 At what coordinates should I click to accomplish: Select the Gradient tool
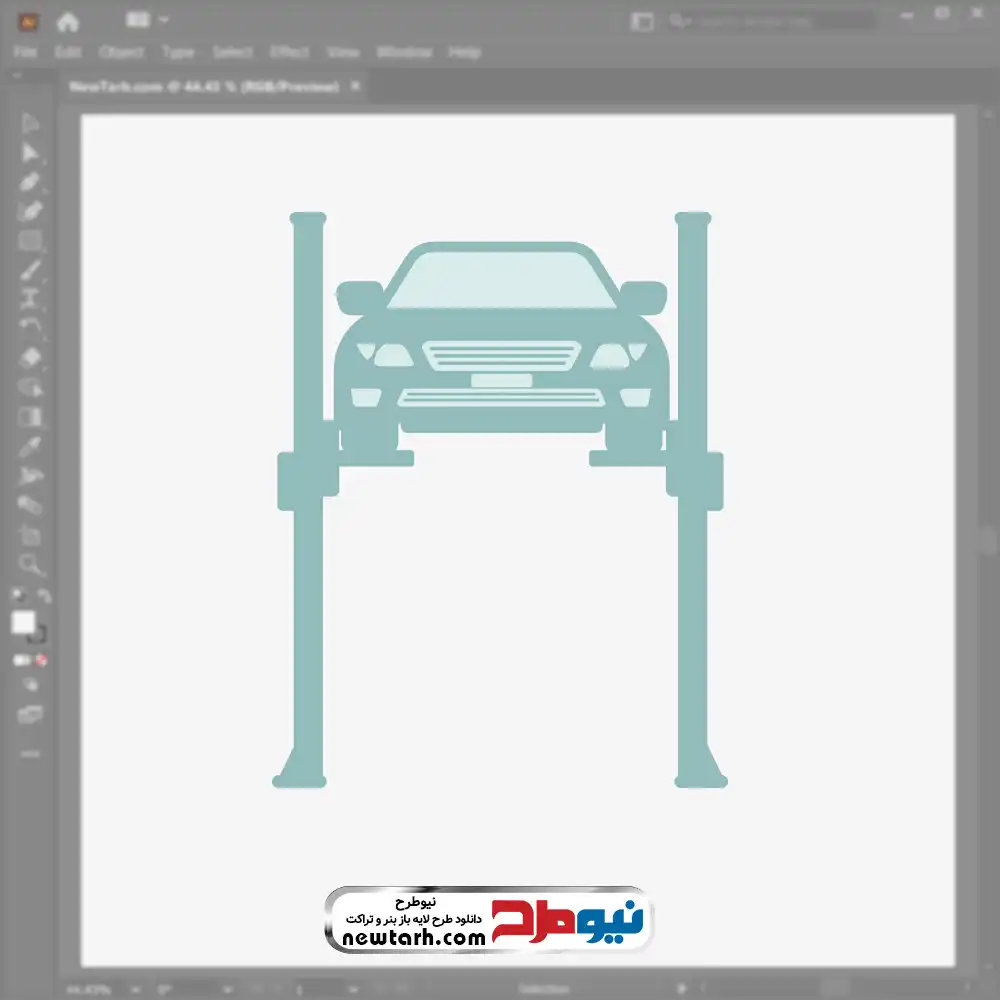click(x=30, y=417)
